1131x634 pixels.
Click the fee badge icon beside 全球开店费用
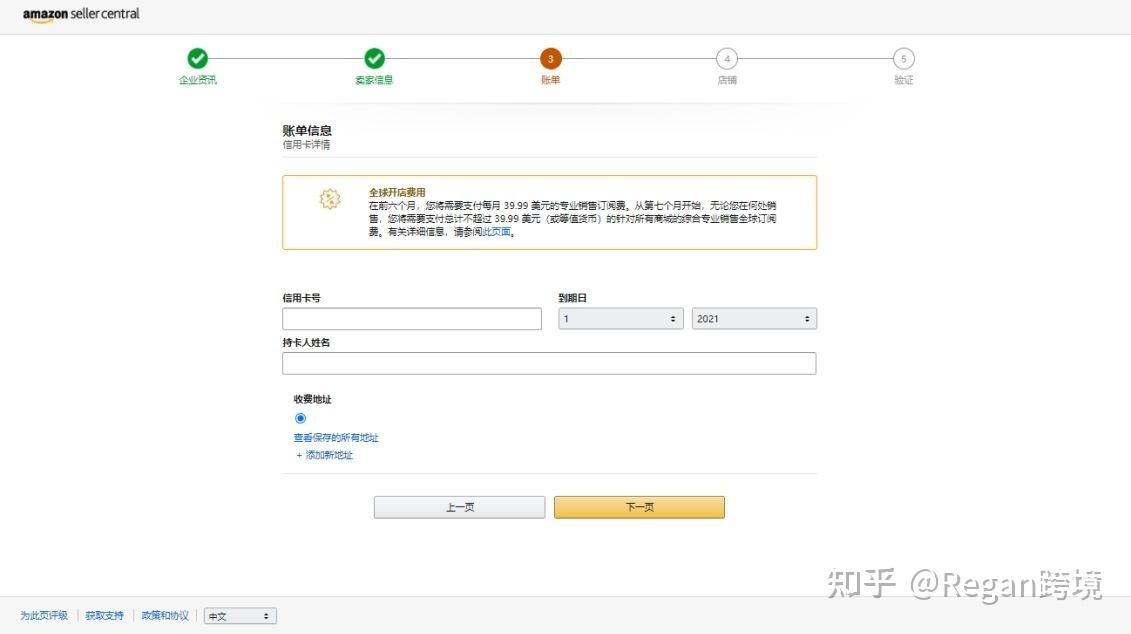[x=329, y=200]
